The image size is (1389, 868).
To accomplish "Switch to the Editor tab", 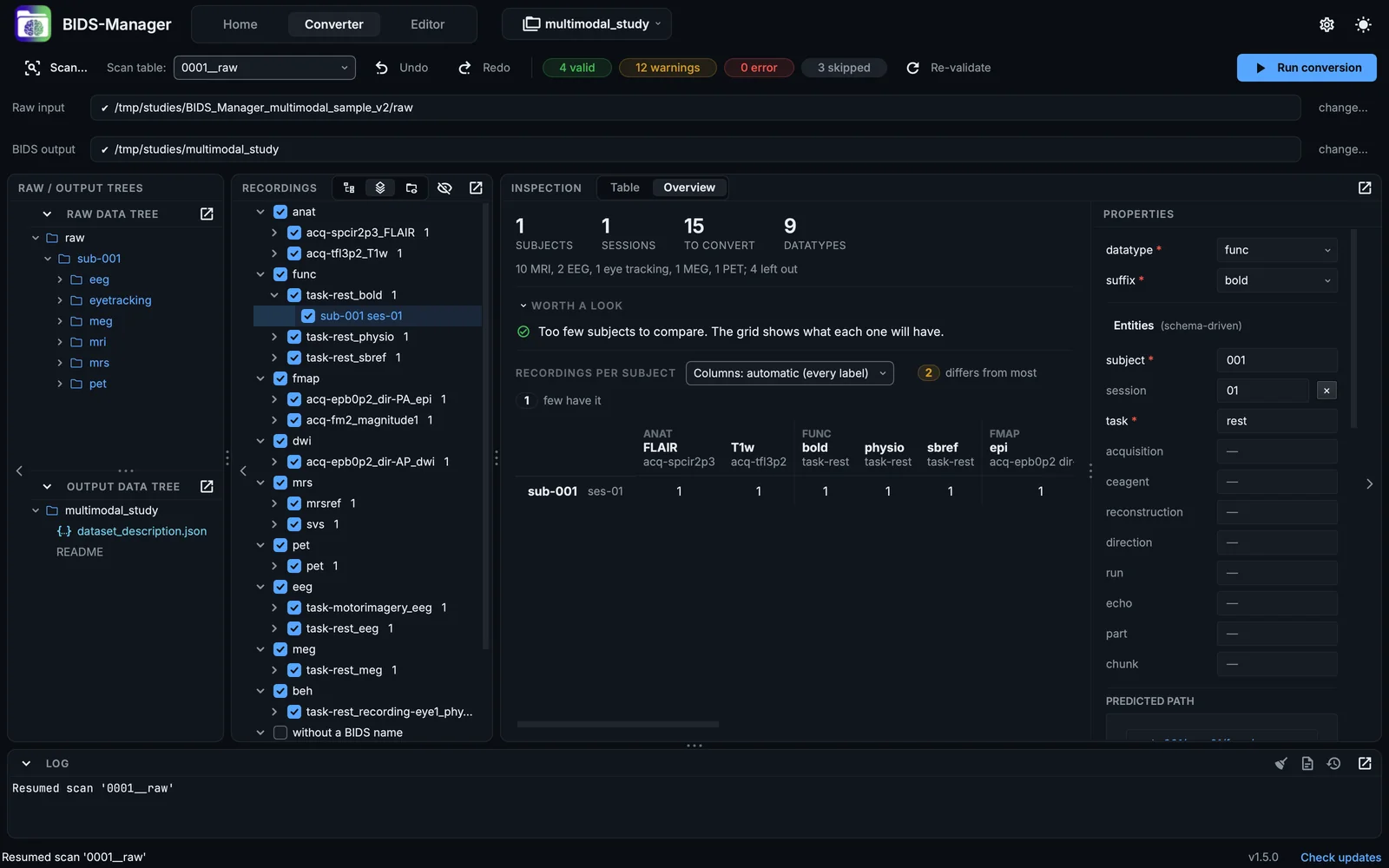I will [428, 24].
